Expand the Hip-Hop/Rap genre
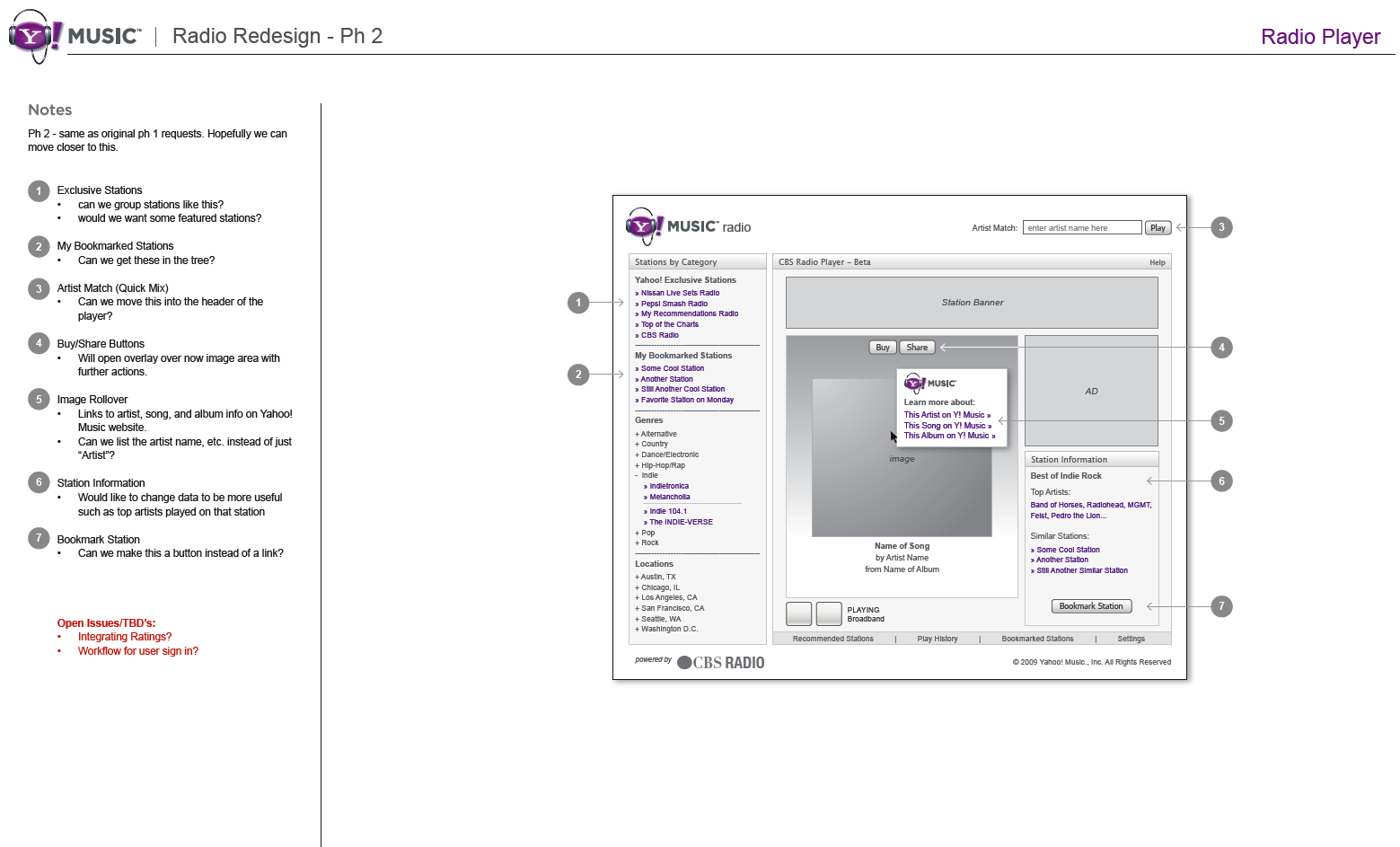Image resolution: width=1400 pixels, height=847 pixels. (x=638, y=465)
